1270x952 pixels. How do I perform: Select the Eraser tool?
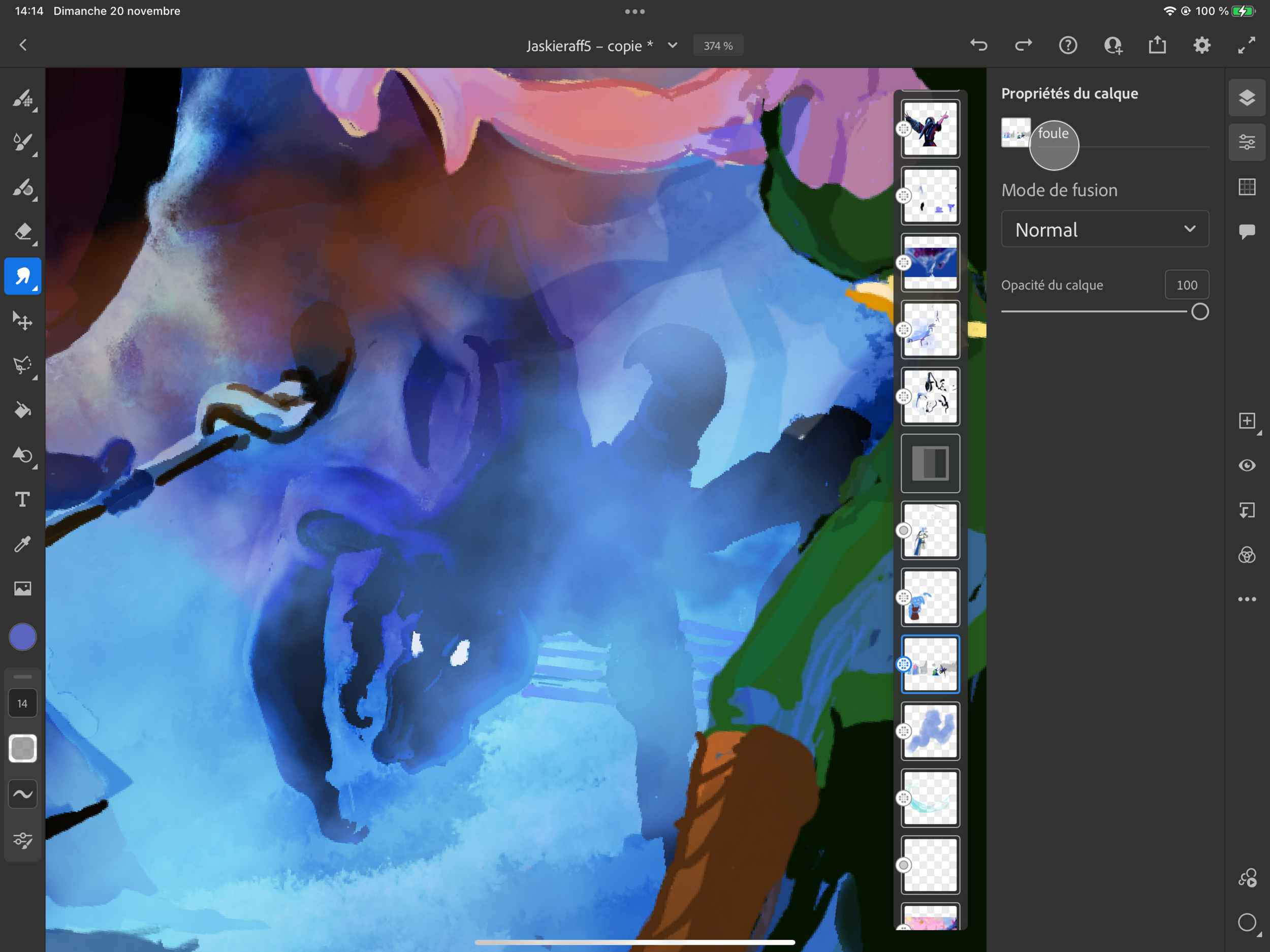22,232
